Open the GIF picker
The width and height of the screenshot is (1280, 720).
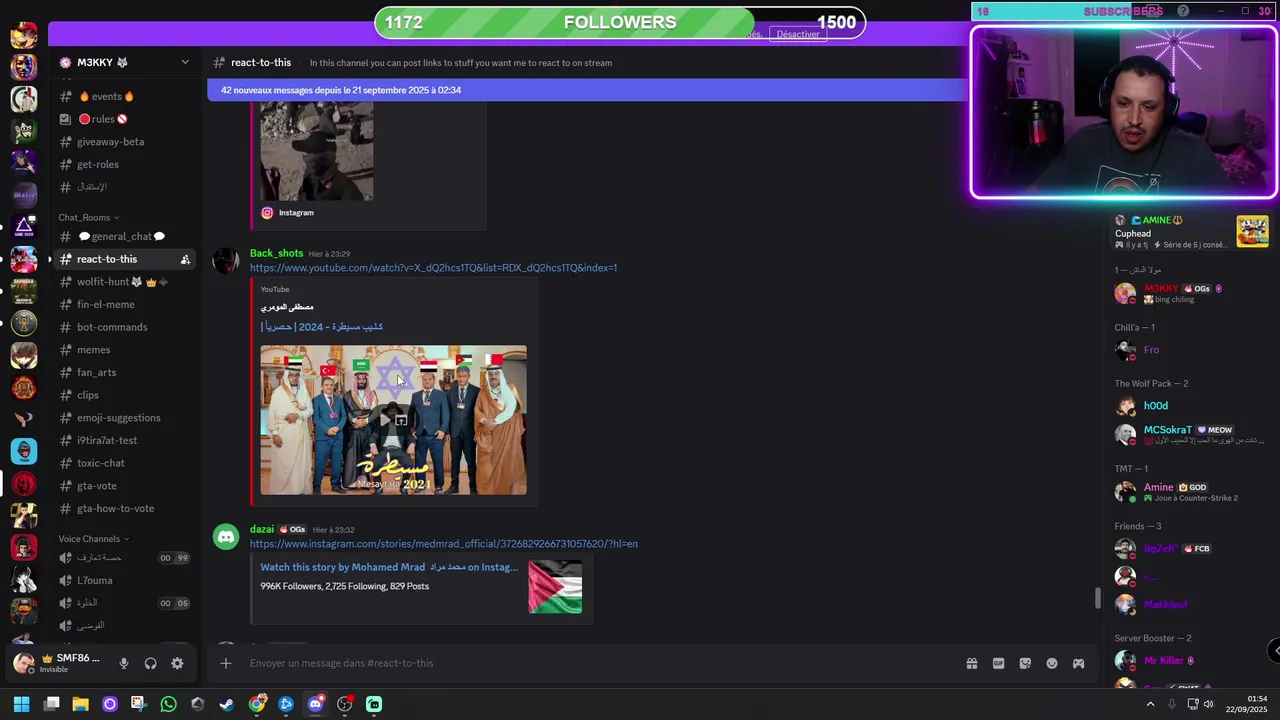click(x=998, y=663)
